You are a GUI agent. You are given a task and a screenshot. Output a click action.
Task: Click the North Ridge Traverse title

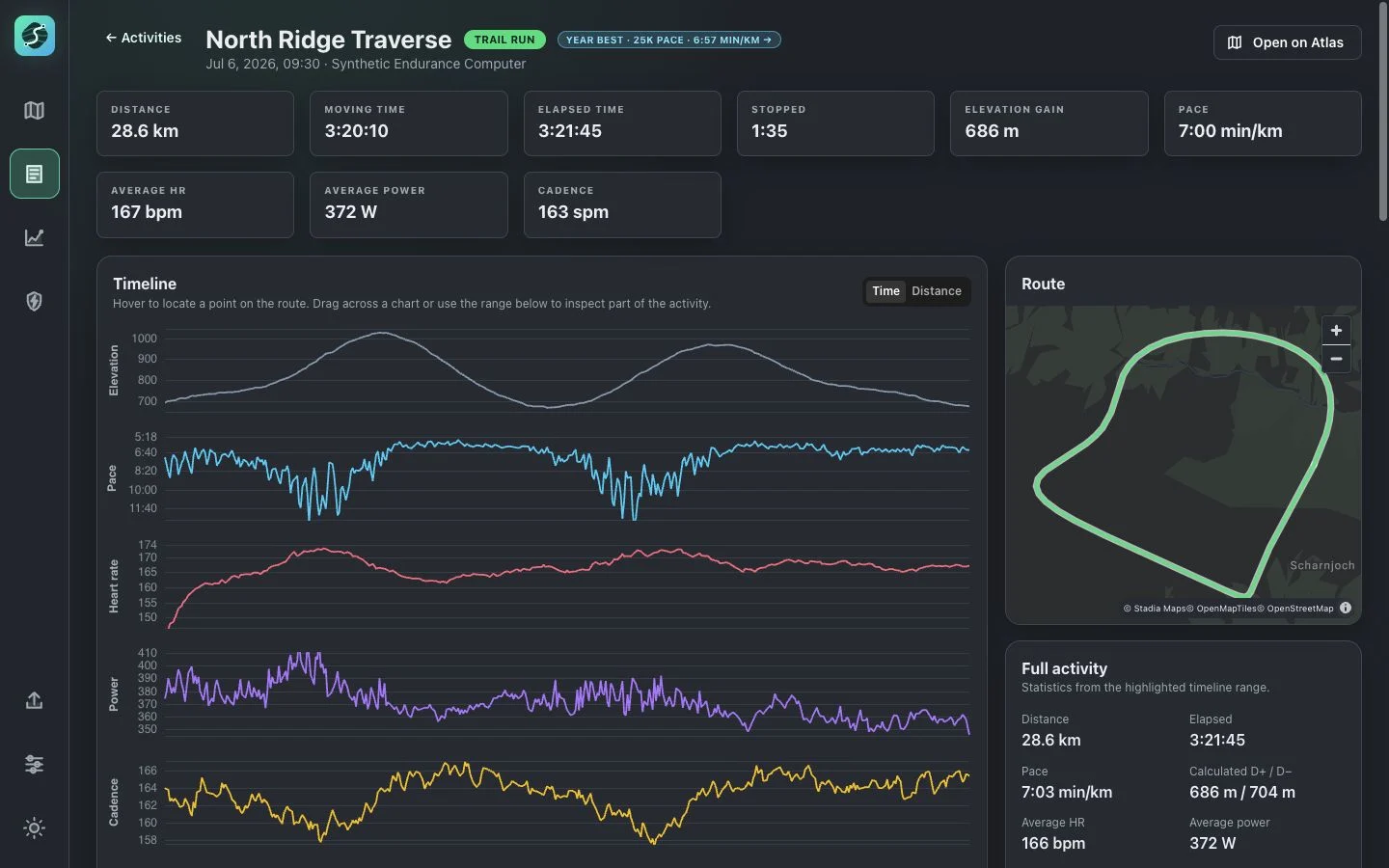click(x=328, y=40)
